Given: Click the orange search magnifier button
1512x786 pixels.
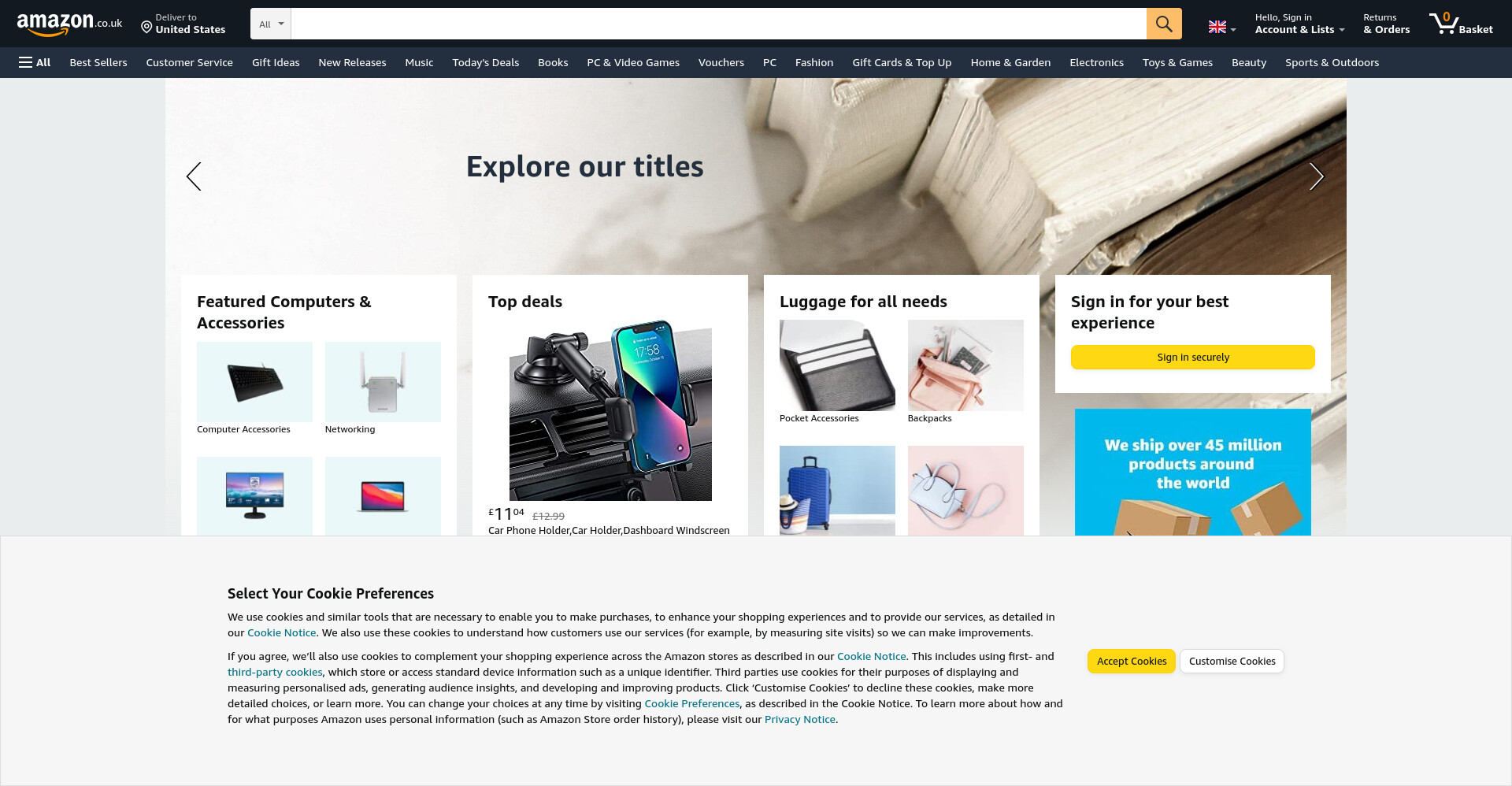Looking at the screenshot, I should coord(1163,24).
